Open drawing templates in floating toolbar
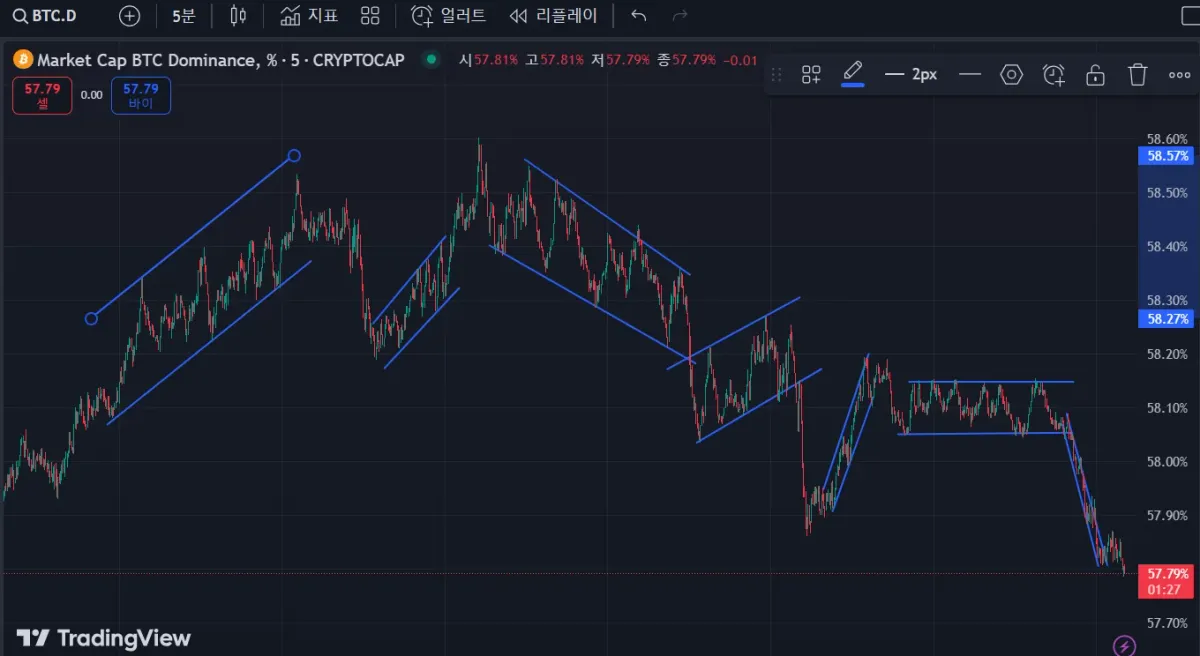 pyautogui.click(x=811, y=75)
